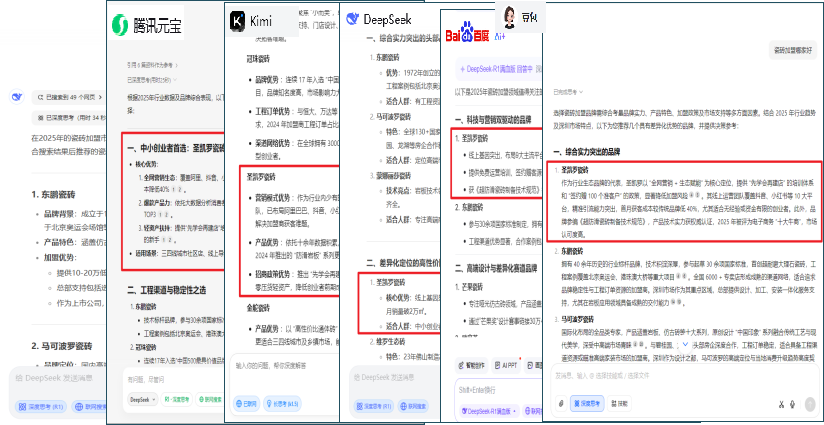Open DeepSeek model dropdown in Yuanbao

point(142,399)
